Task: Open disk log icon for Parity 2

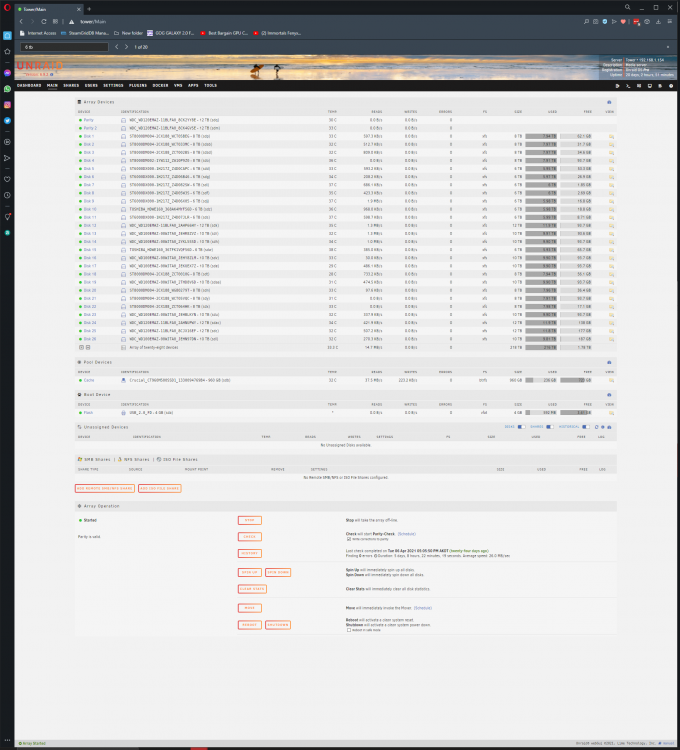Action: pos(123,128)
